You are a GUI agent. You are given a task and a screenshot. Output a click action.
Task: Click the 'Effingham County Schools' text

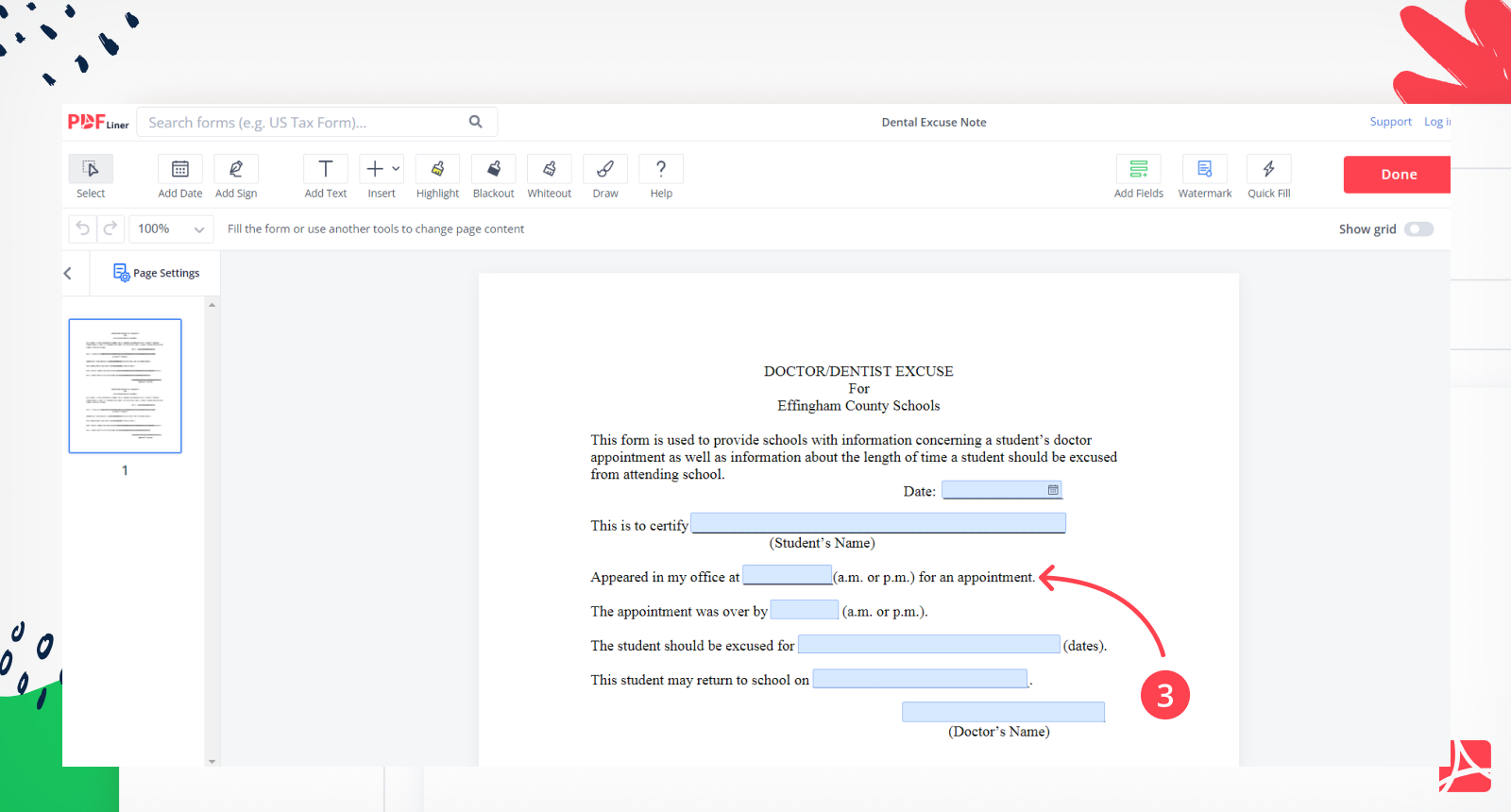(858, 406)
